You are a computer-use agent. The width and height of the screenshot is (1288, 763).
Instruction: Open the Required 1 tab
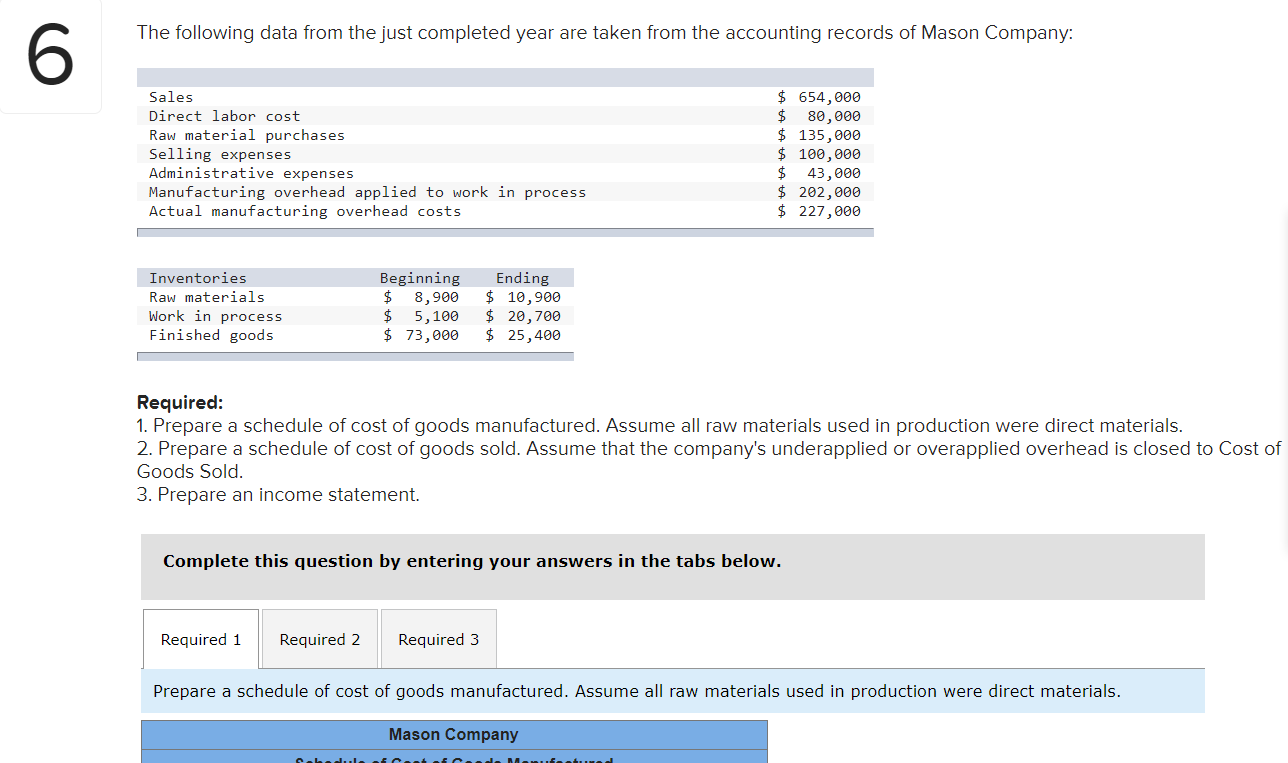(201, 639)
